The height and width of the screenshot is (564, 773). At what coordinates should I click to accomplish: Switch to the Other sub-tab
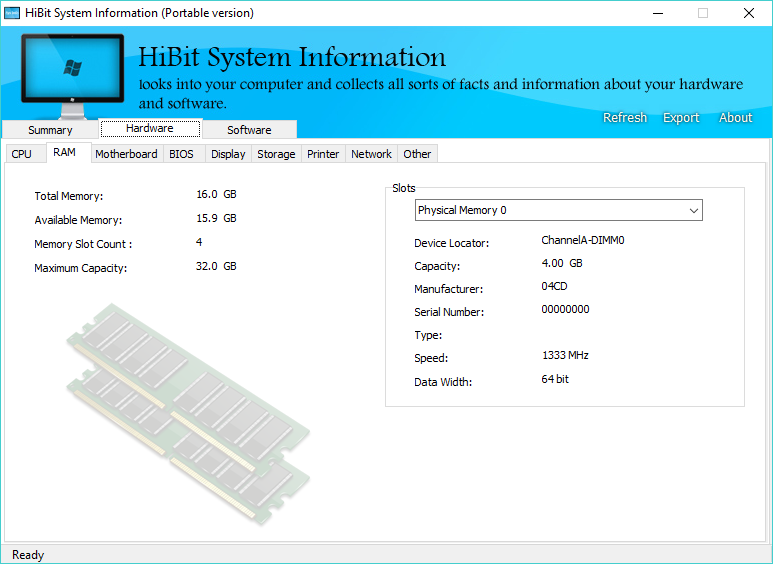pos(417,154)
